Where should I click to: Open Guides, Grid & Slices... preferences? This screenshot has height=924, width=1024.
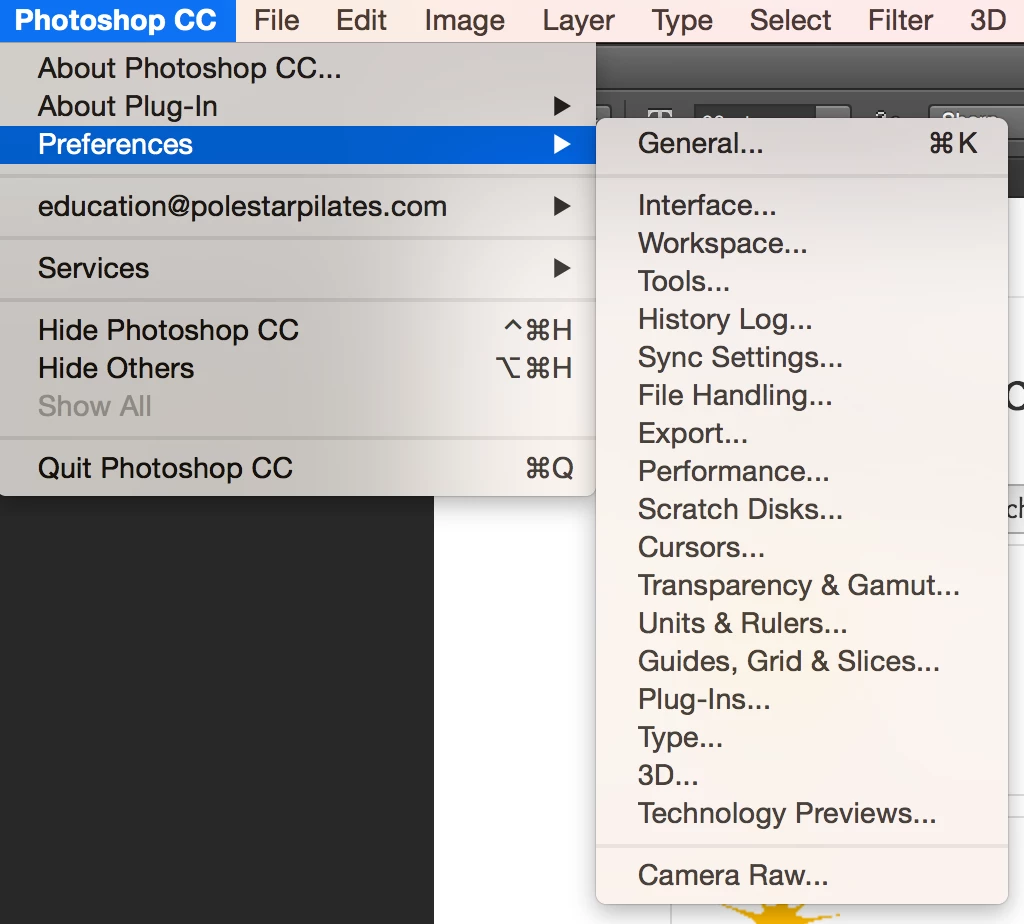[x=802, y=661]
